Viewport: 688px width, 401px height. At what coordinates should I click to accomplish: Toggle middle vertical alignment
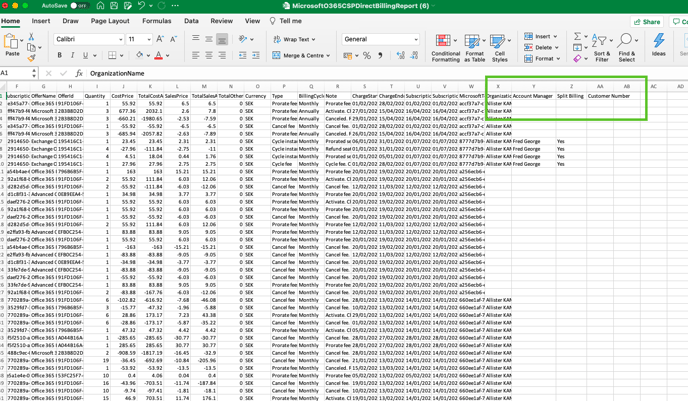pyautogui.click(x=209, y=39)
